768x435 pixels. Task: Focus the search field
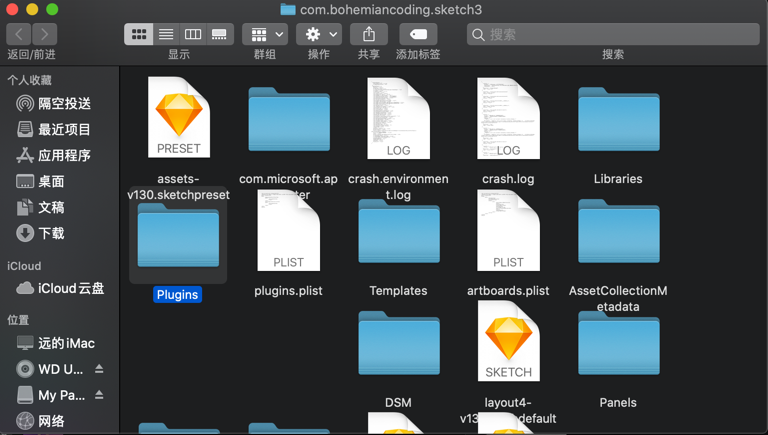pyautogui.click(x=613, y=34)
